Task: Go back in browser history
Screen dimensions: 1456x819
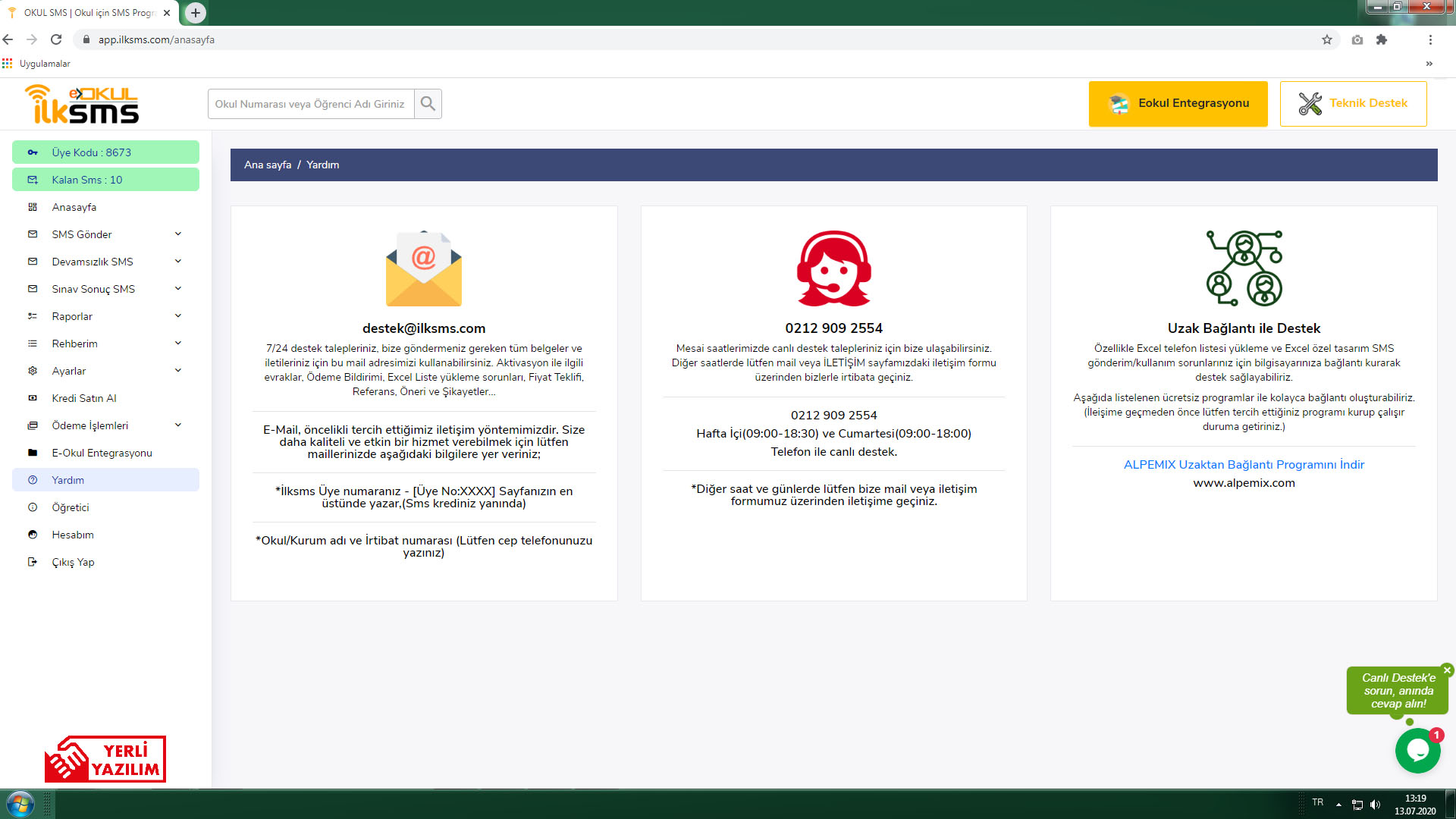Action: [x=8, y=39]
